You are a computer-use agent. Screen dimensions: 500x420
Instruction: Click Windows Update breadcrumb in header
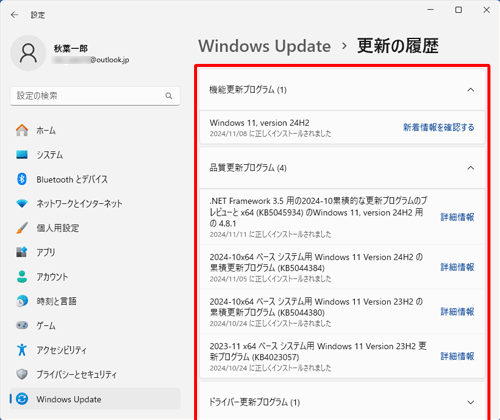(x=264, y=46)
